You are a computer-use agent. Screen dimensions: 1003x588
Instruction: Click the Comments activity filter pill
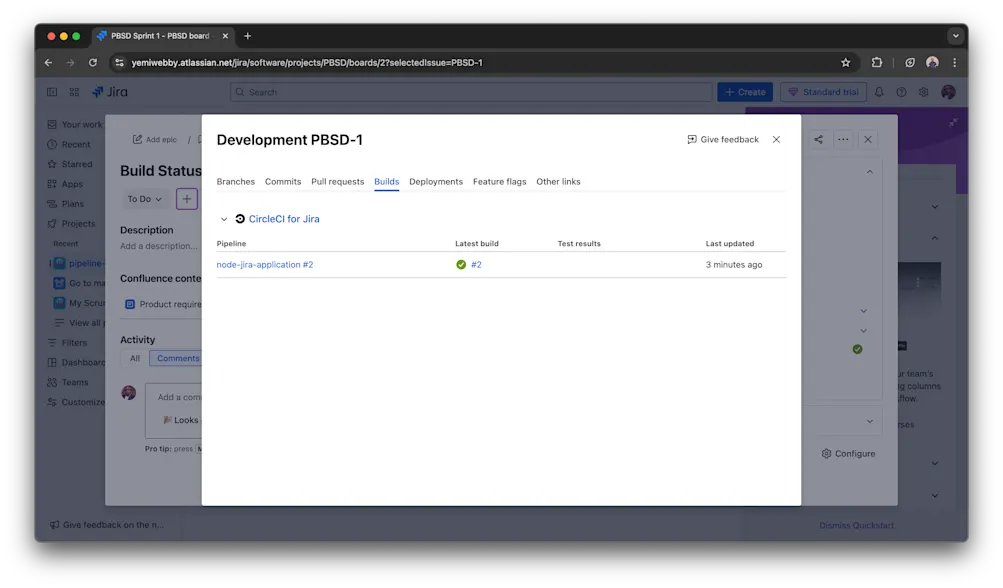[177, 357]
